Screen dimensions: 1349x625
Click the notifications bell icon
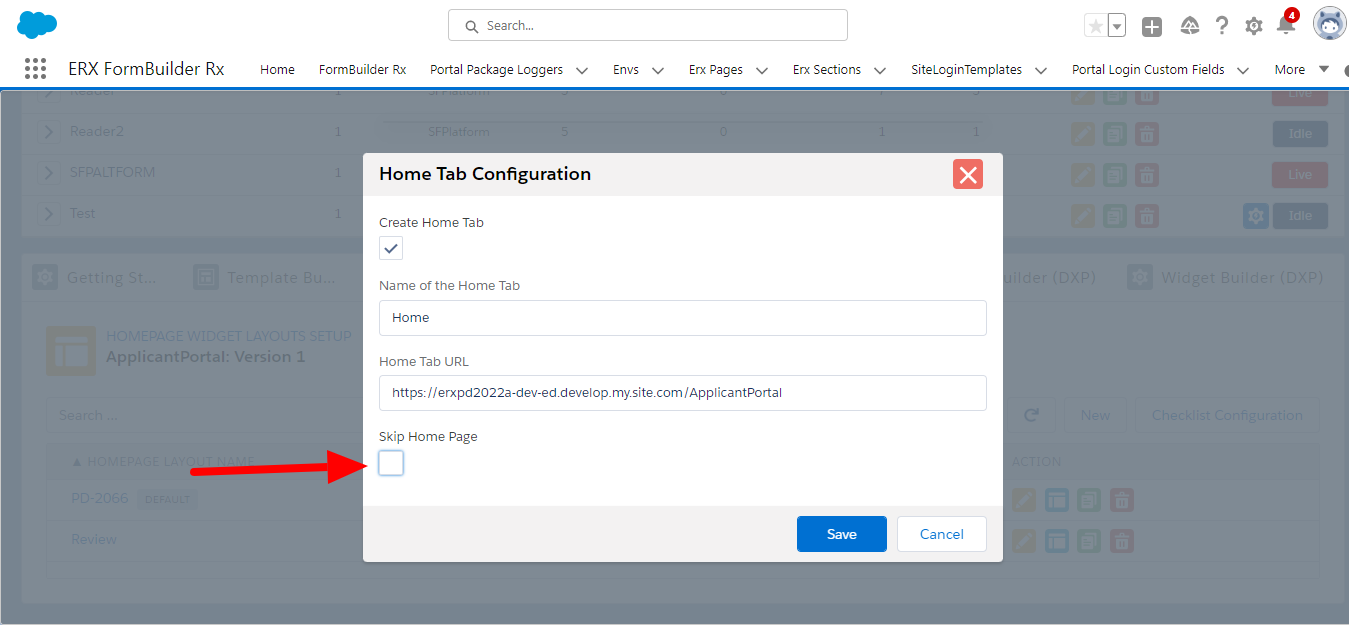pos(1286,26)
